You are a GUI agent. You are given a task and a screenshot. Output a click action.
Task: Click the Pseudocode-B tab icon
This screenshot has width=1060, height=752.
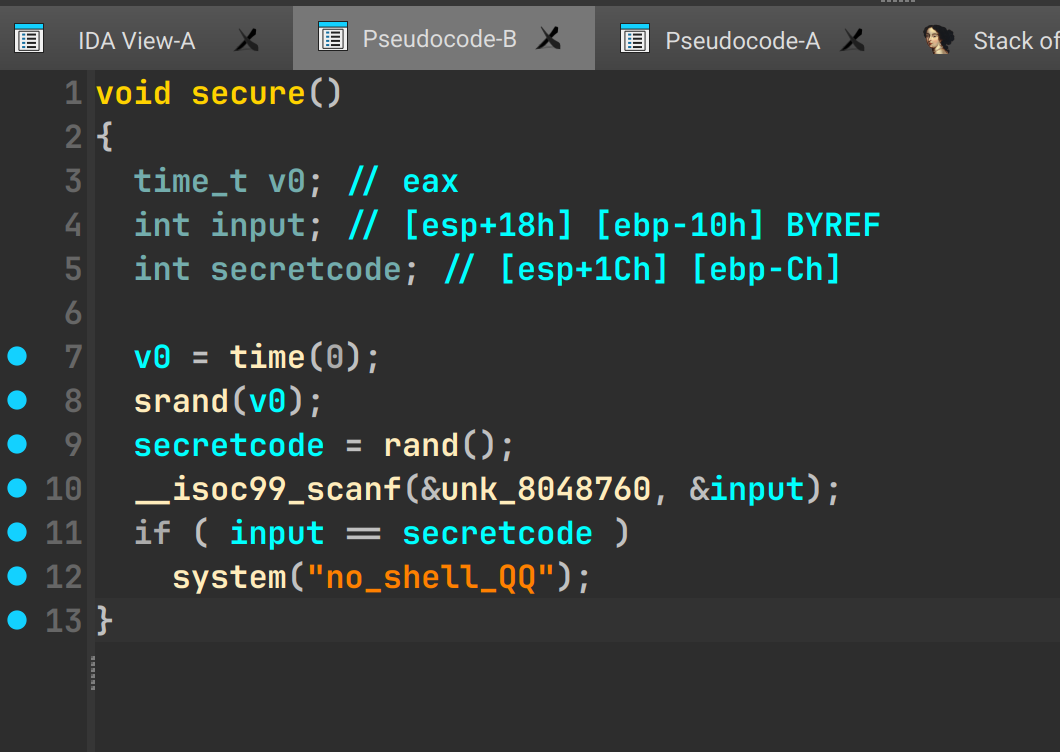click(x=332, y=38)
